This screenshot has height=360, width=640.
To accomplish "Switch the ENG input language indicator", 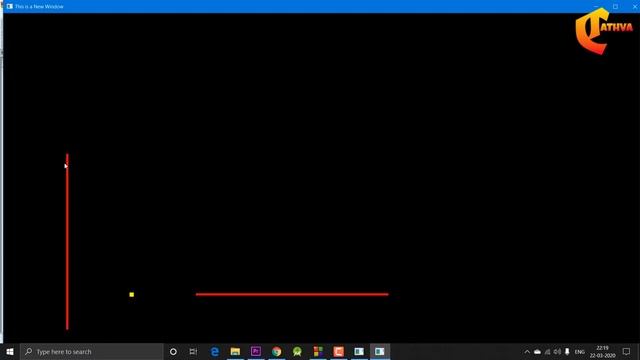I will pos(580,352).
